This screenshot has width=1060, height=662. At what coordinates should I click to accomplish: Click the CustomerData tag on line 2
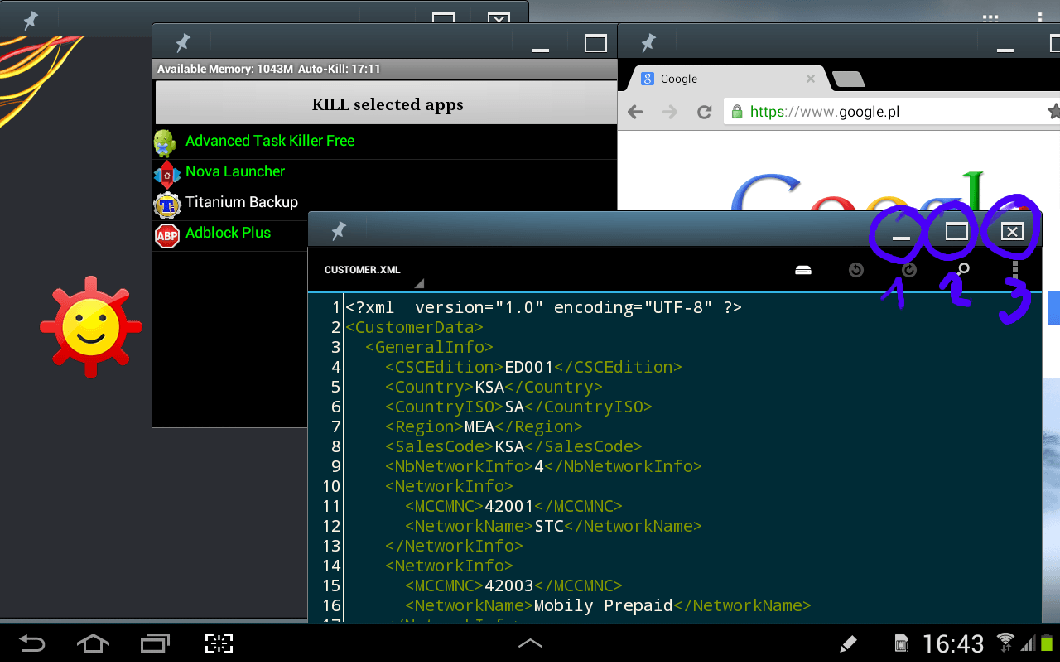point(414,327)
